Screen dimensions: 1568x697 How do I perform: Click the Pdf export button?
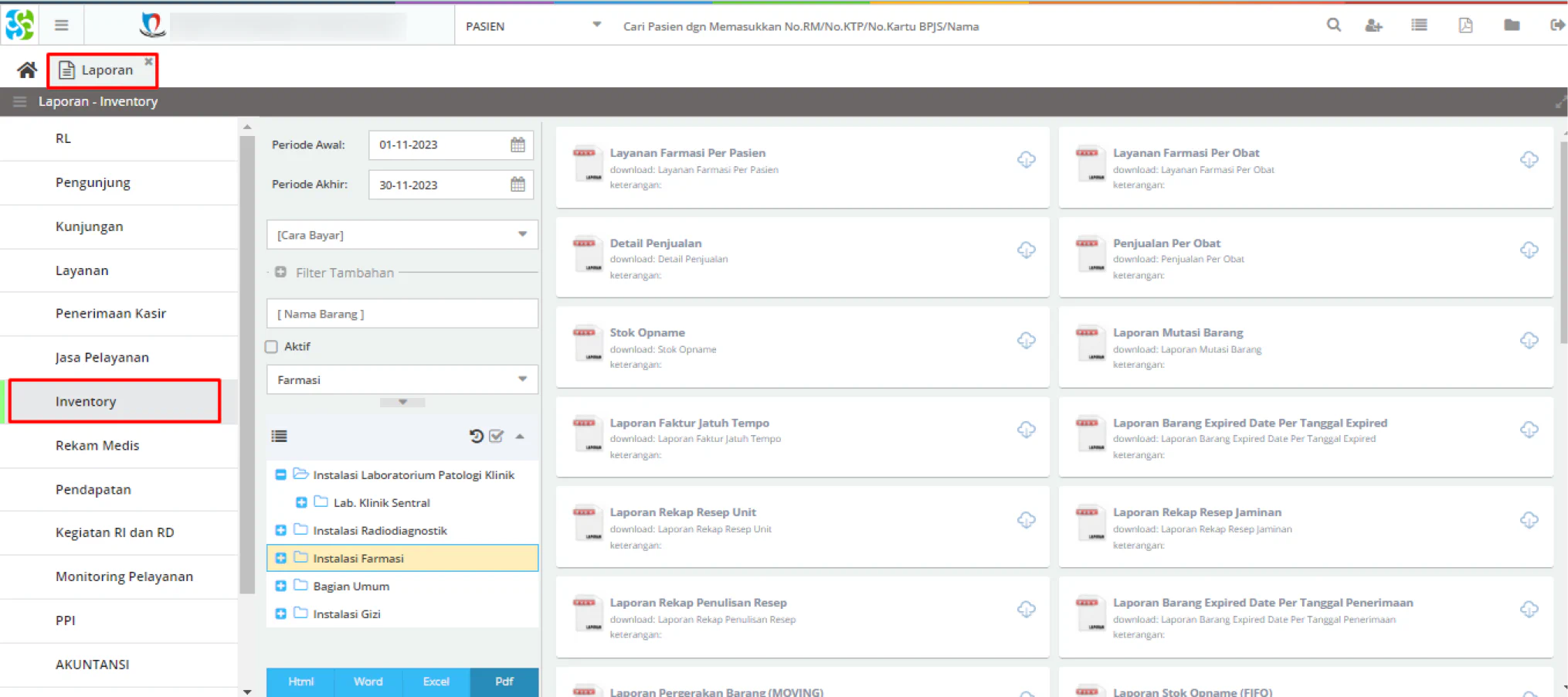point(504,682)
